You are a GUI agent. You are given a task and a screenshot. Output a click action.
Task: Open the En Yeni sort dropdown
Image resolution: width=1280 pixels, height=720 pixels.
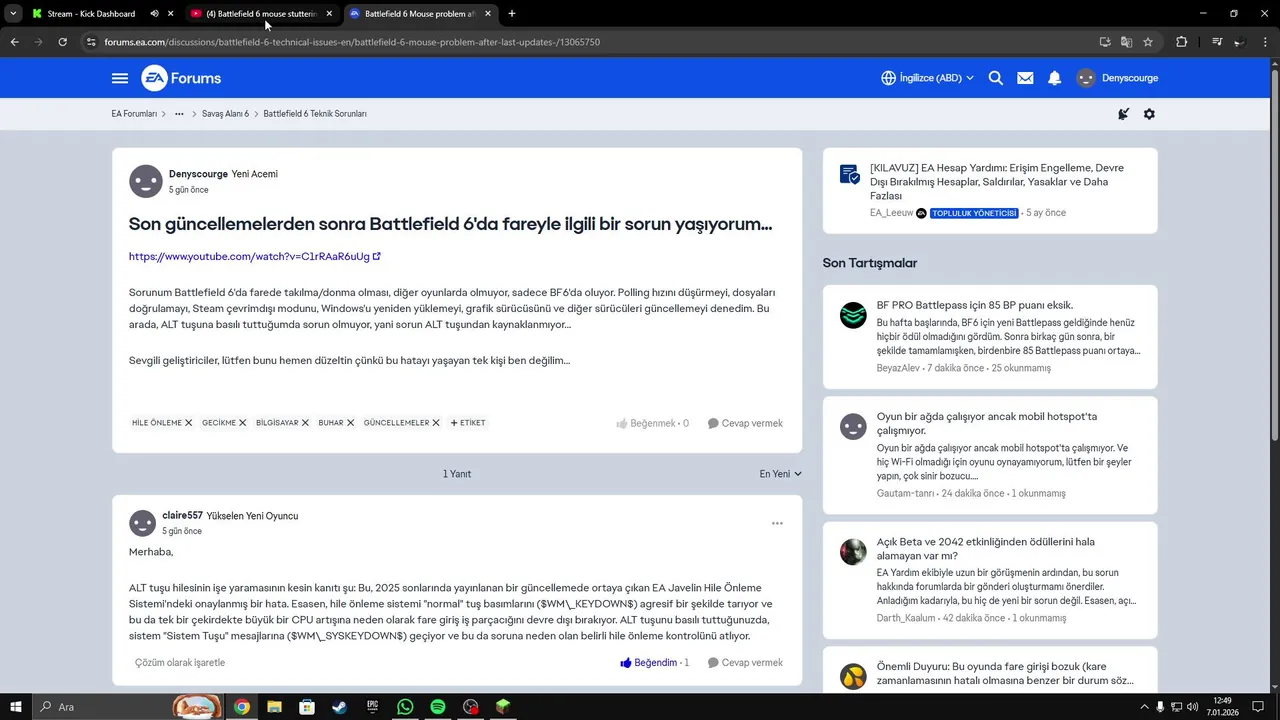point(780,474)
